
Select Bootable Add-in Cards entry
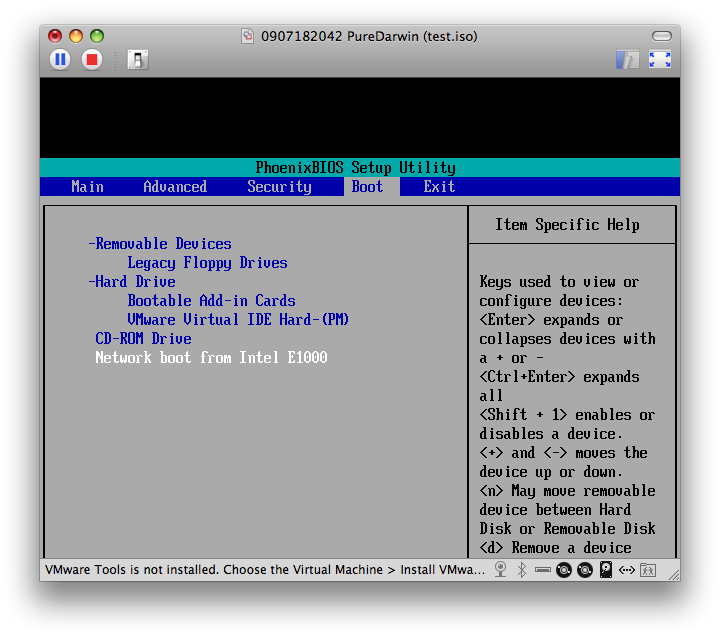click(211, 300)
